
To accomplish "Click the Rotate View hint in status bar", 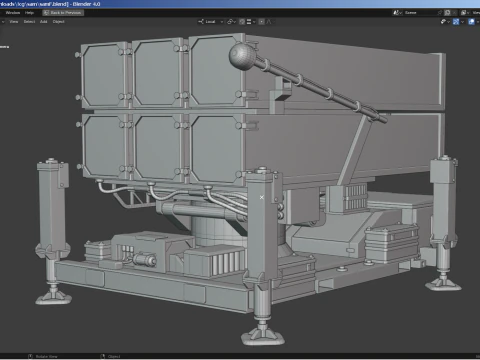I will pos(43,356).
